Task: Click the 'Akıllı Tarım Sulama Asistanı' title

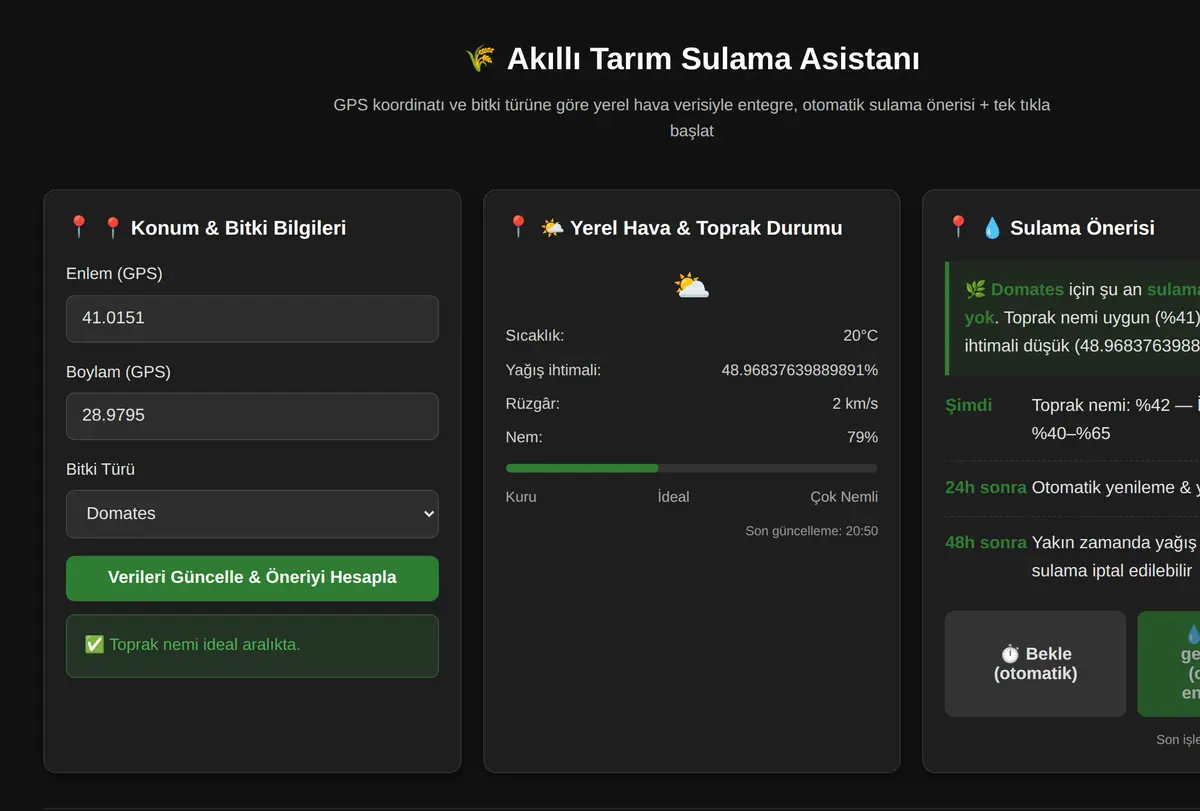Action: point(713,59)
